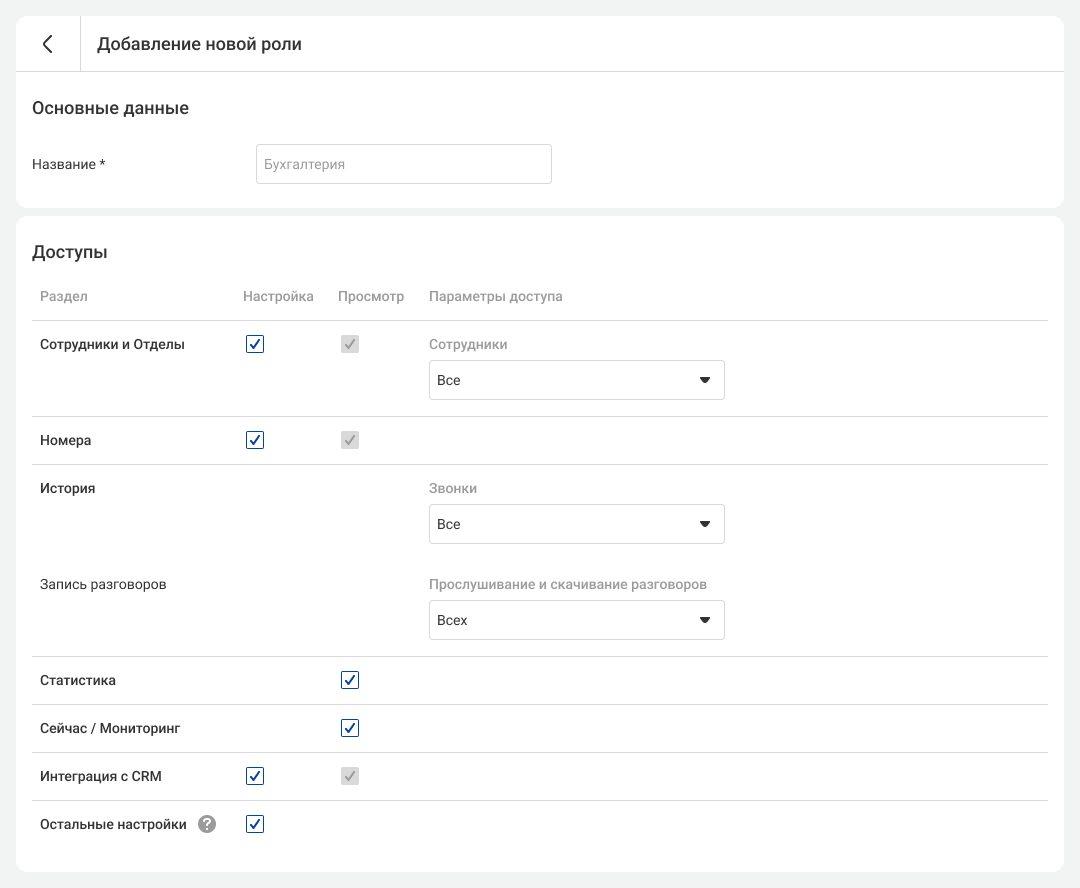Disable Просмотр for Статистика
The height and width of the screenshot is (888, 1080).
click(x=350, y=680)
